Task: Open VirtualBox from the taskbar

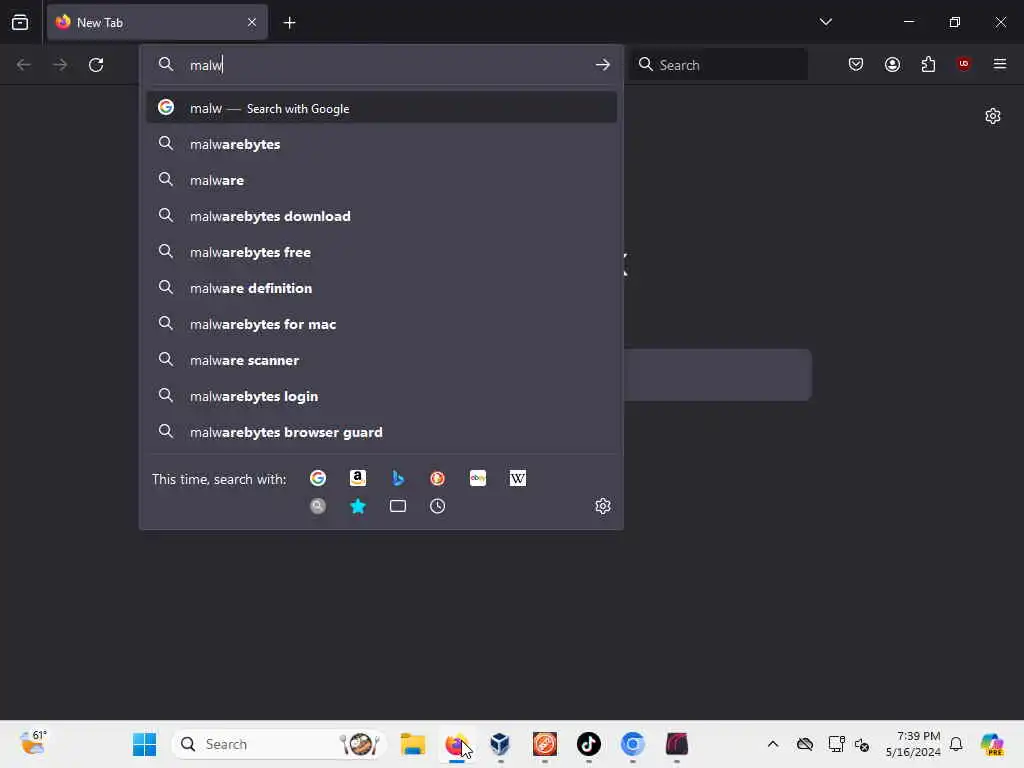Action: point(500,744)
